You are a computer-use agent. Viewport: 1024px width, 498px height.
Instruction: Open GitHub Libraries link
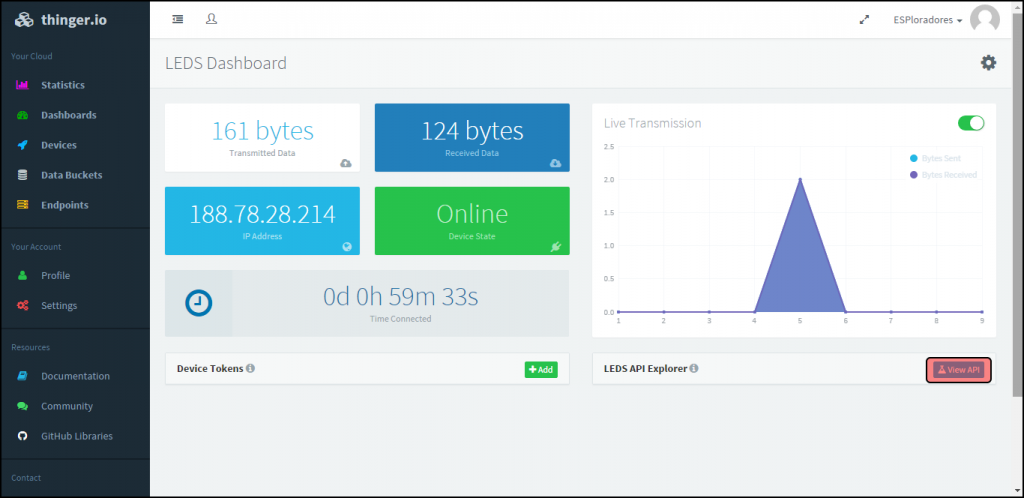click(x=77, y=436)
